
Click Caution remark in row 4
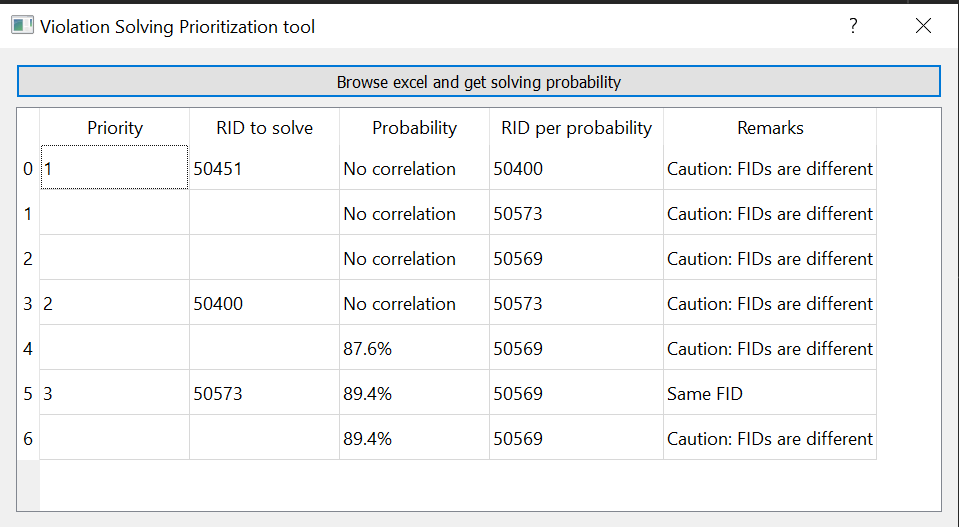point(770,348)
